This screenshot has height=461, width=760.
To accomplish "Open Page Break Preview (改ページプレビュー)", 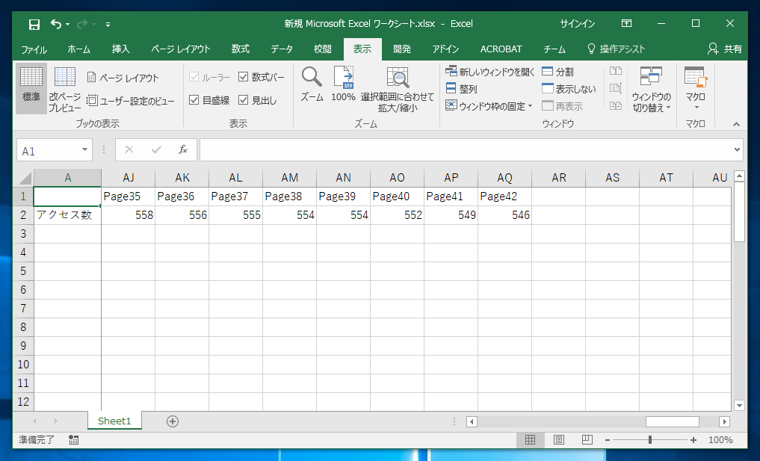I will [x=64, y=89].
